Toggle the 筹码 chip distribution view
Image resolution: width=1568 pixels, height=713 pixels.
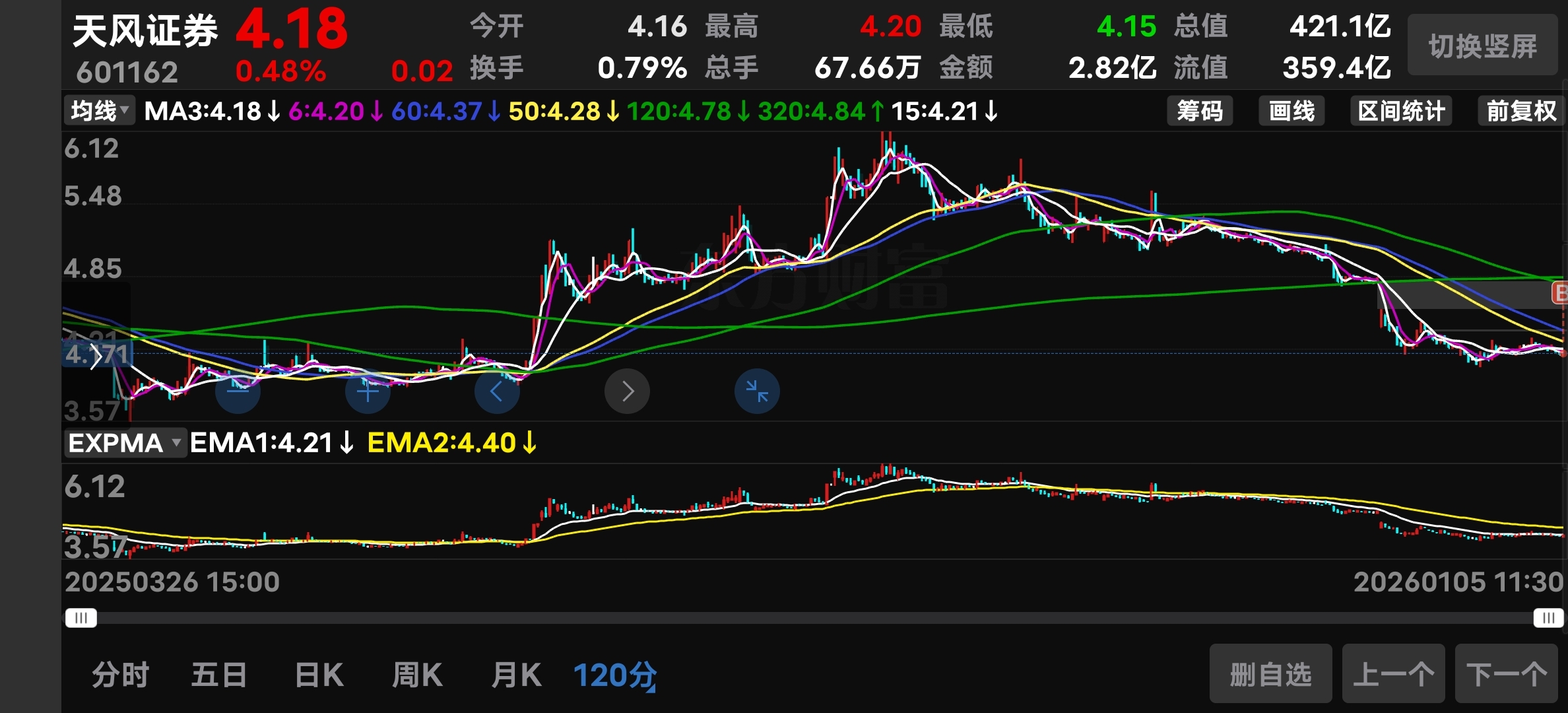coord(1199,111)
